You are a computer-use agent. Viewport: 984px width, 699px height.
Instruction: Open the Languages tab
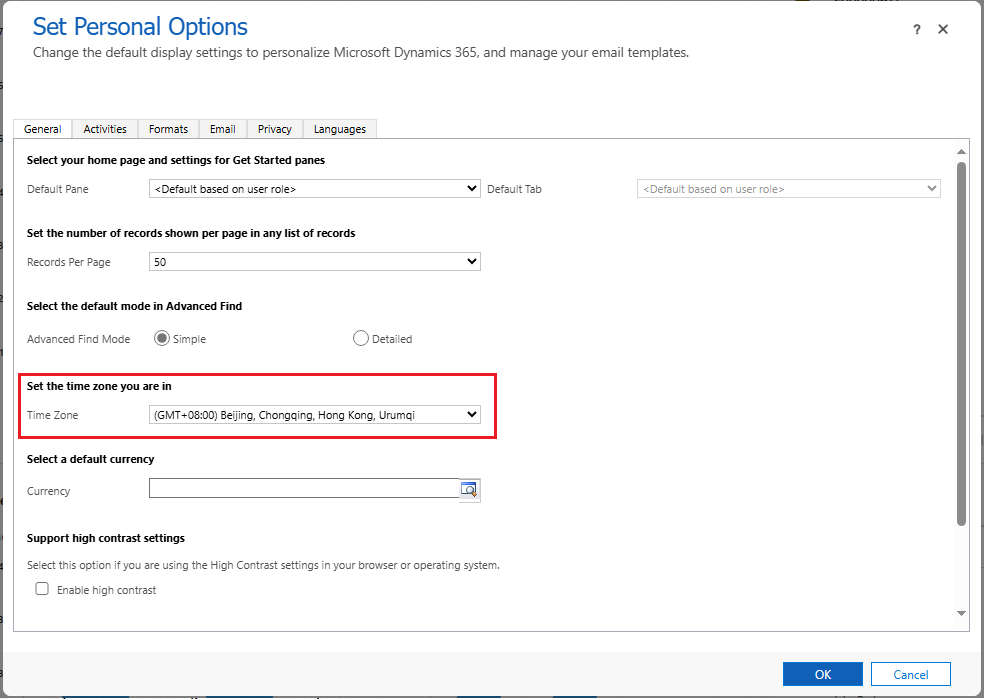[340, 129]
